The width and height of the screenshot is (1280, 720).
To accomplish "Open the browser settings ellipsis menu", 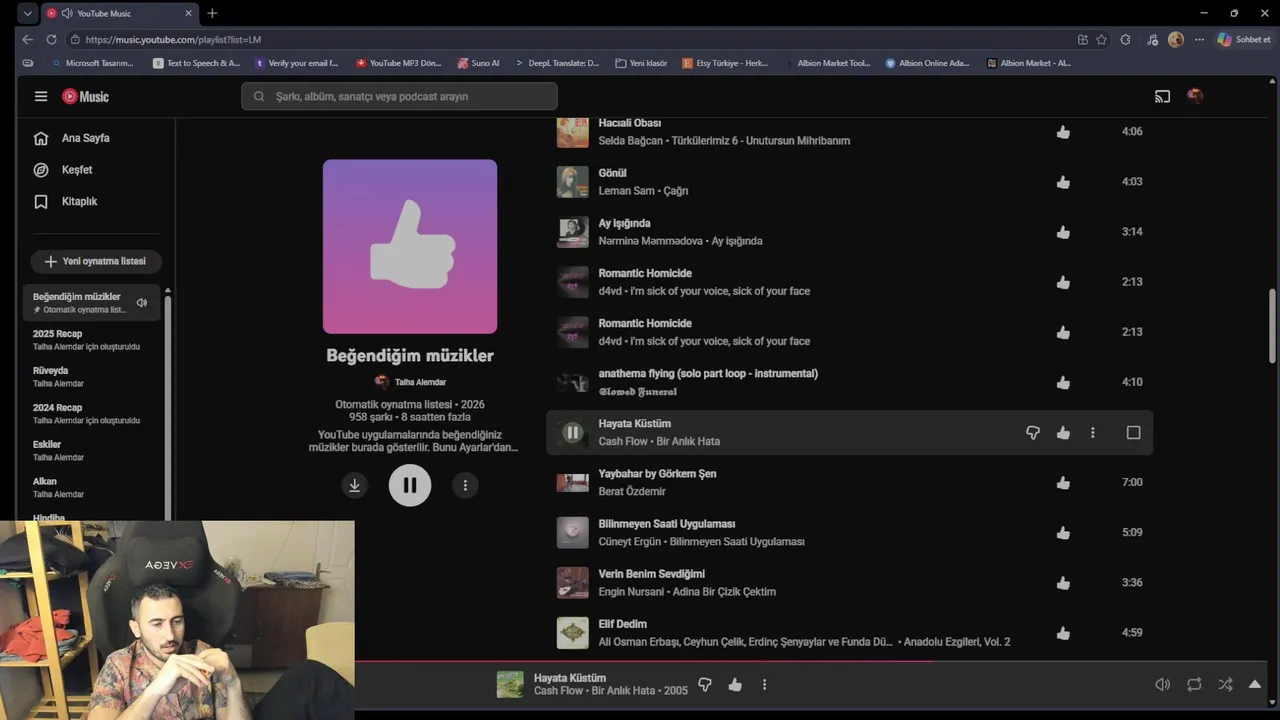I will (1199, 39).
